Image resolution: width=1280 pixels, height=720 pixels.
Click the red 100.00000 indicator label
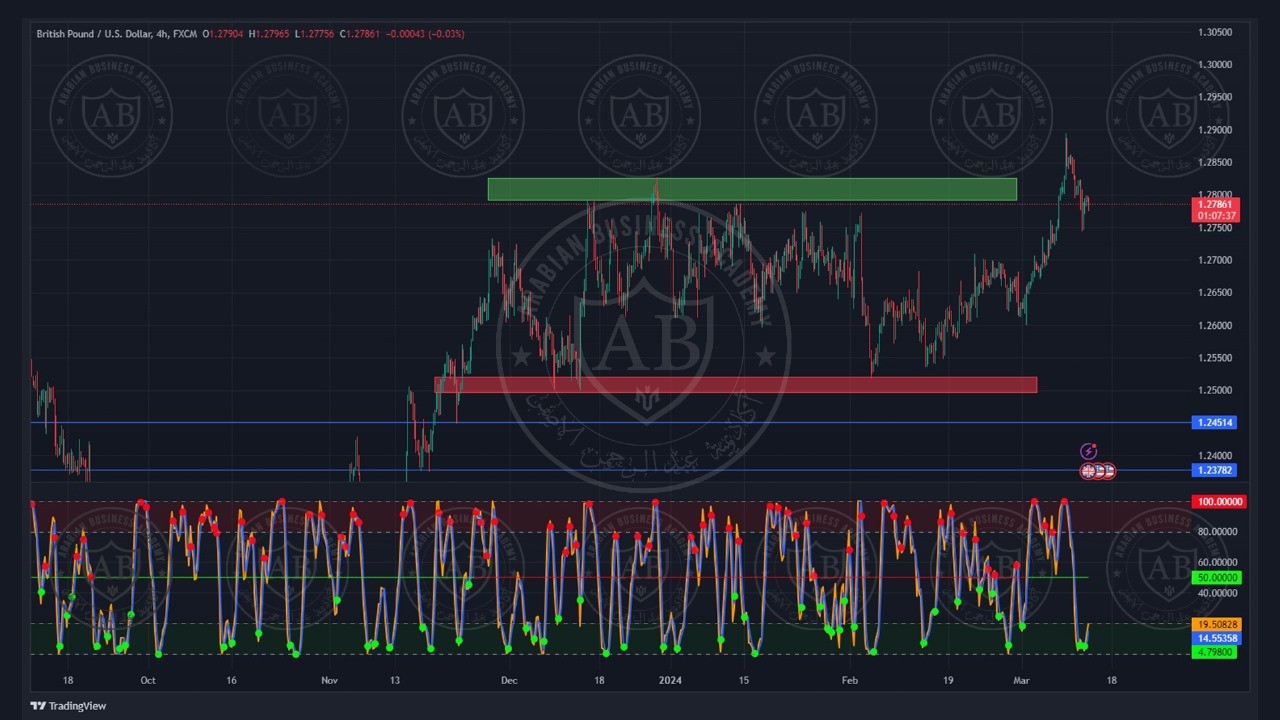(x=1219, y=501)
